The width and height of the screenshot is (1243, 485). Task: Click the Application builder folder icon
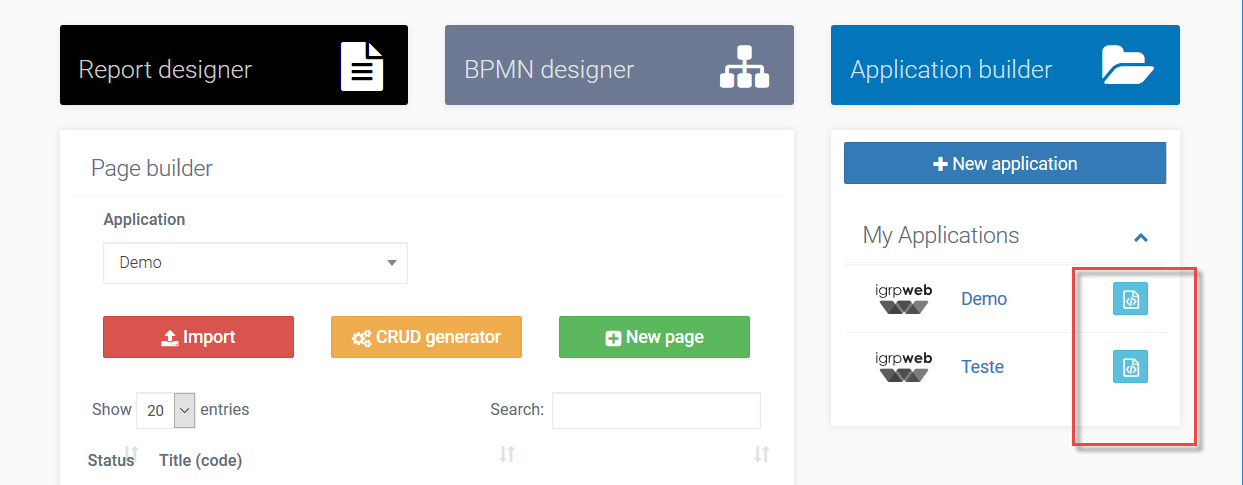pyautogui.click(x=1128, y=66)
